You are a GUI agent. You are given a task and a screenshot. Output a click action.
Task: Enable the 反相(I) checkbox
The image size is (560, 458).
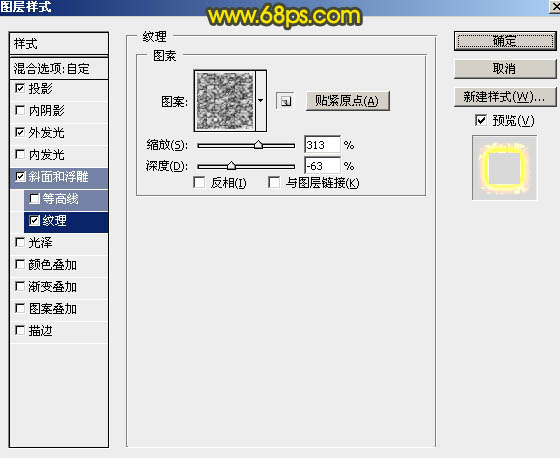[x=199, y=183]
